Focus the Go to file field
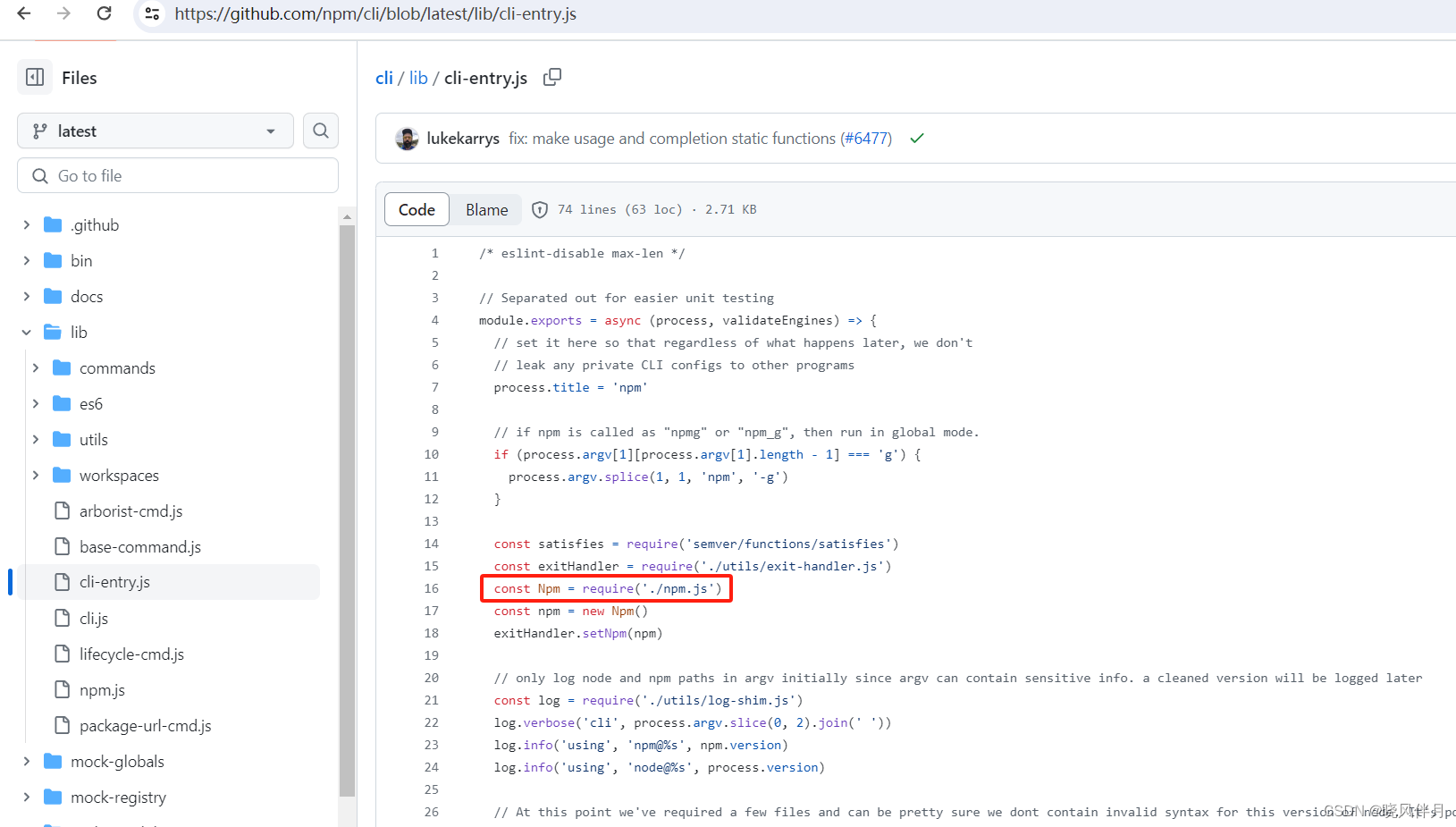This screenshot has width=1456, height=827. pos(178,175)
